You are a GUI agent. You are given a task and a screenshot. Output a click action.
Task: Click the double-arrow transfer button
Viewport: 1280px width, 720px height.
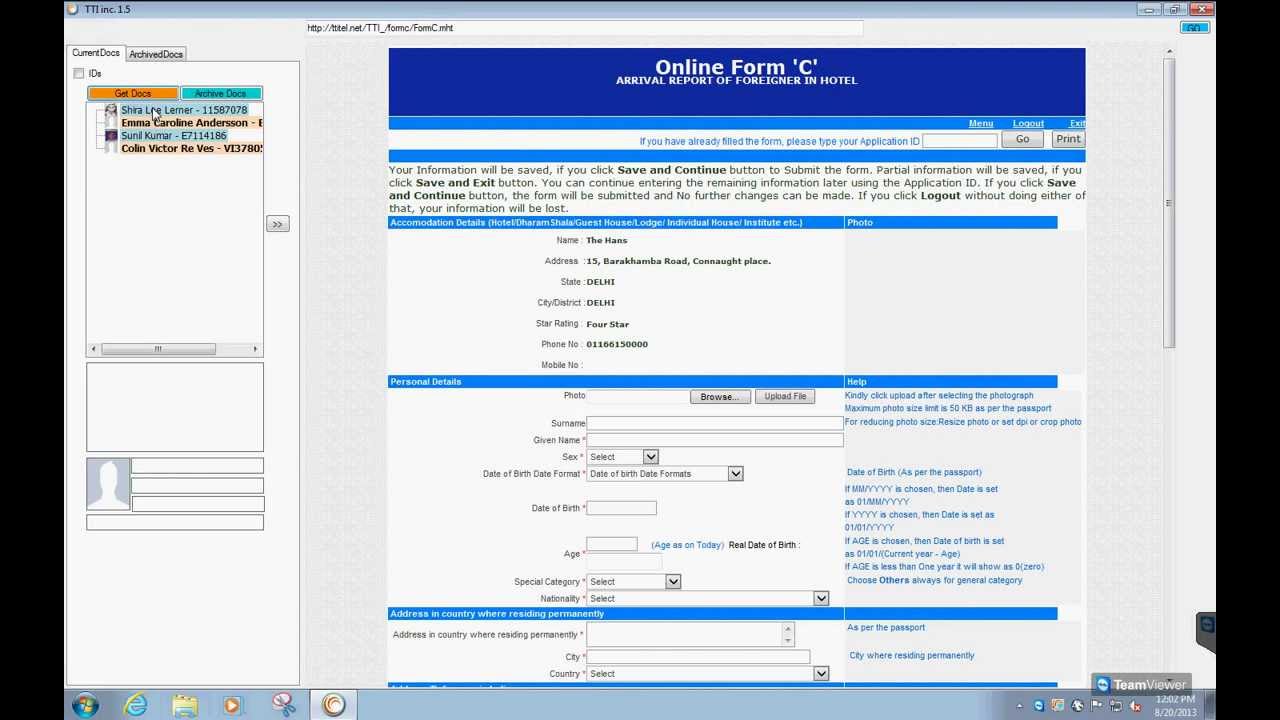pyautogui.click(x=278, y=224)
